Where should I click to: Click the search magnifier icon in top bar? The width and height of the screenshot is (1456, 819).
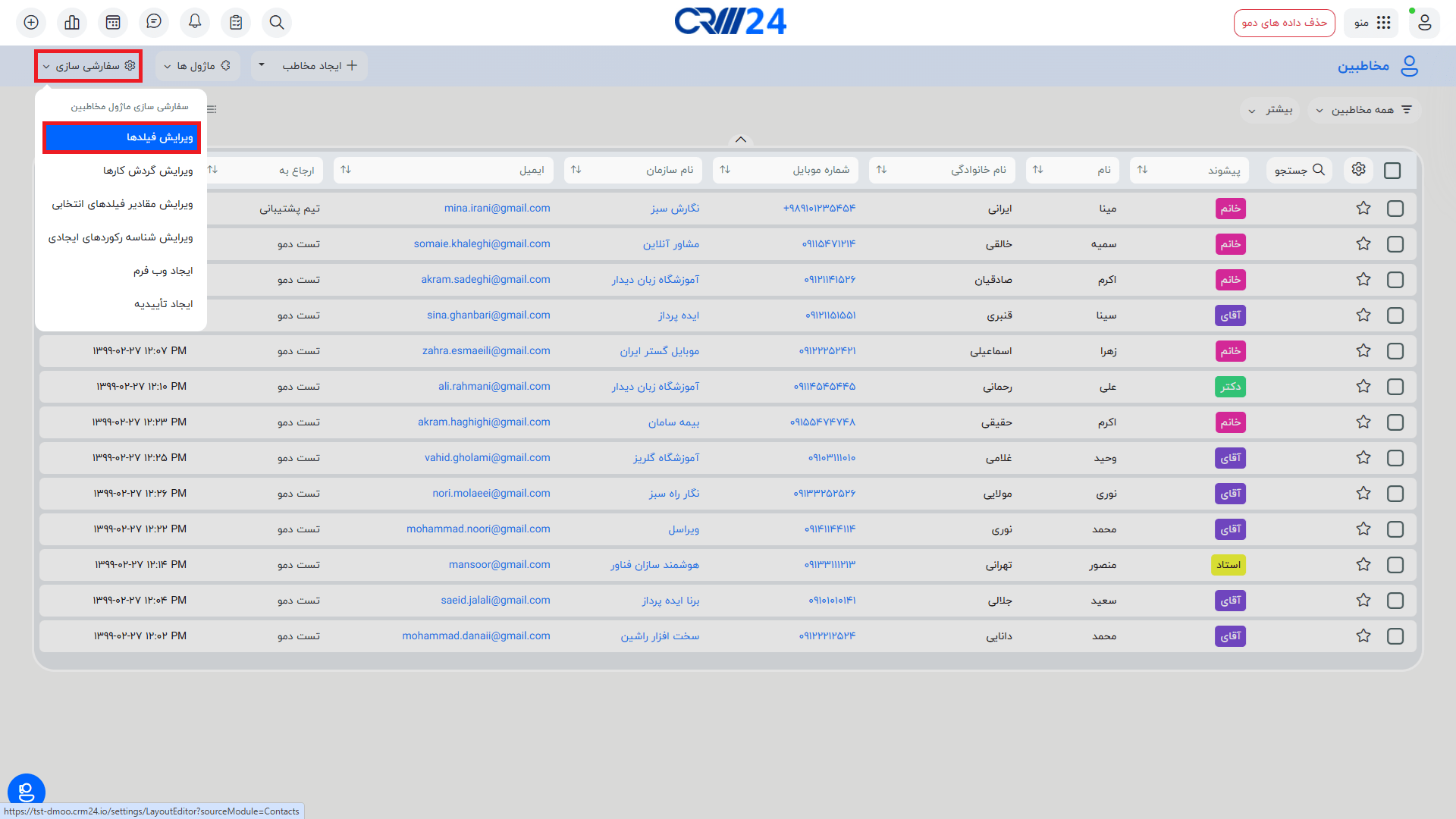(277, 23)
